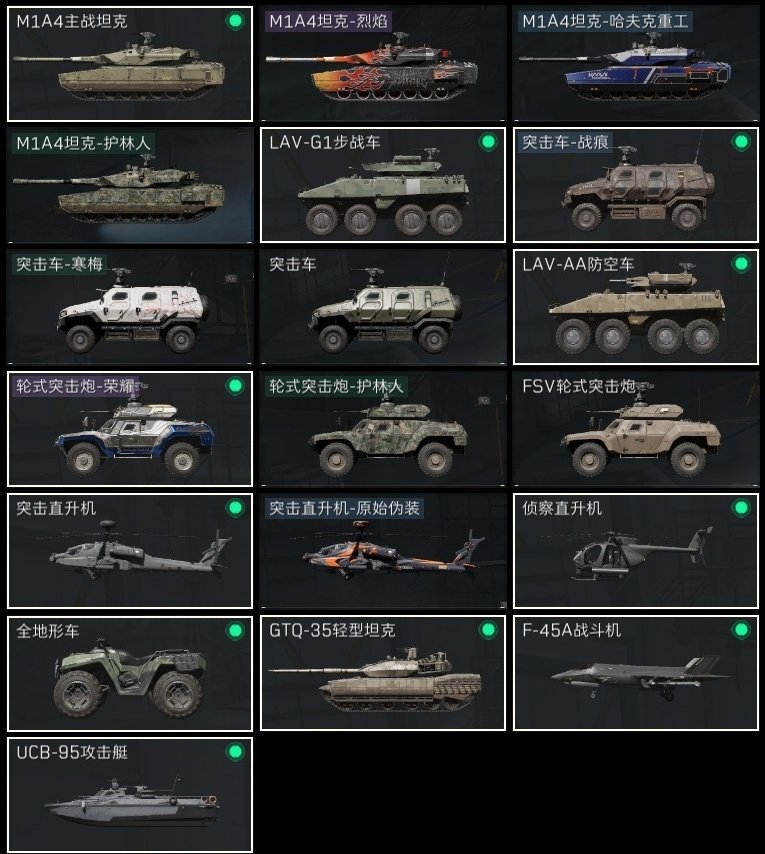Choose 突击直升机-原始伪装 orange helicopter skin
Image resolution: width=765 pixels, height=854 pixels.
click(383, 551)
